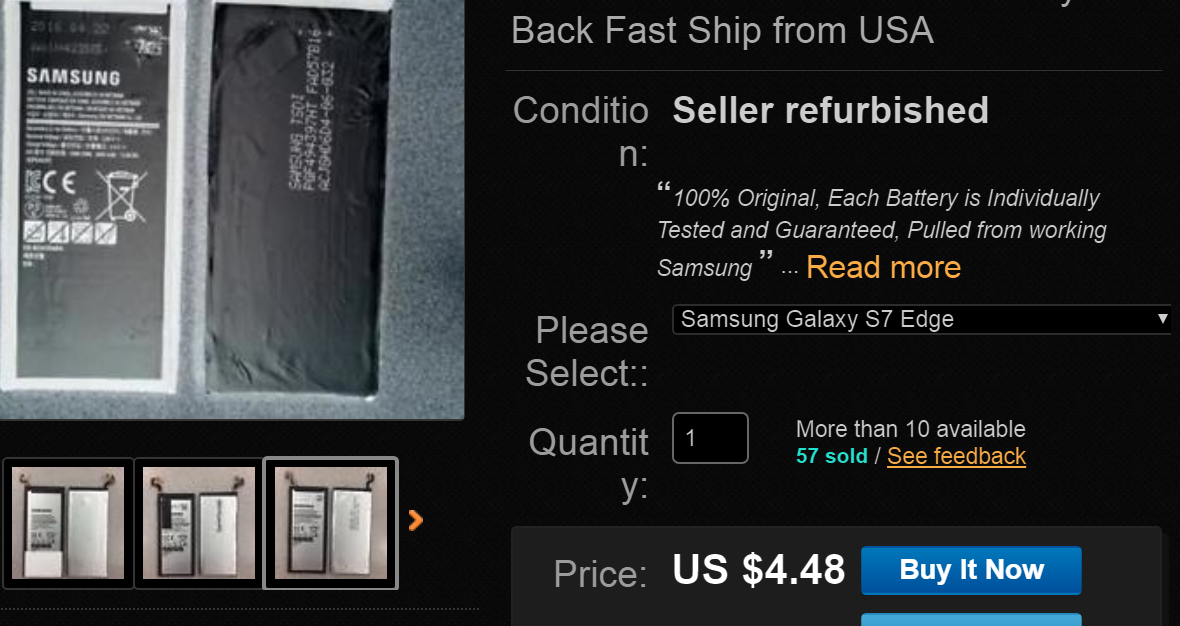Viewport: 1180px width, 626px height.
Task: Click the orange next-thumbnails arrow
Action: [x=415, y=520]
